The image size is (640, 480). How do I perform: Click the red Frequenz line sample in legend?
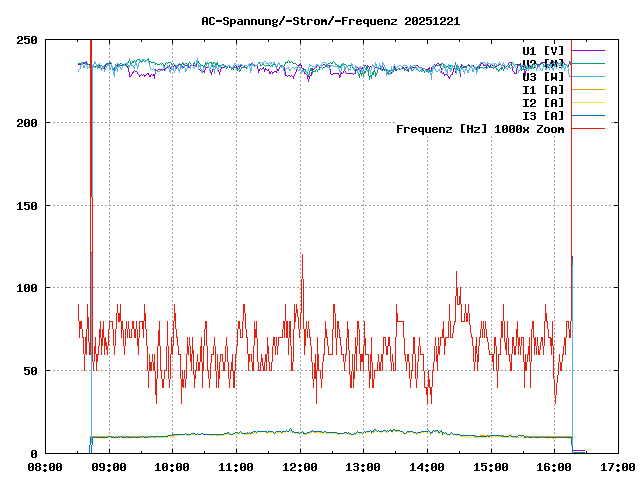tap(588, 128)
